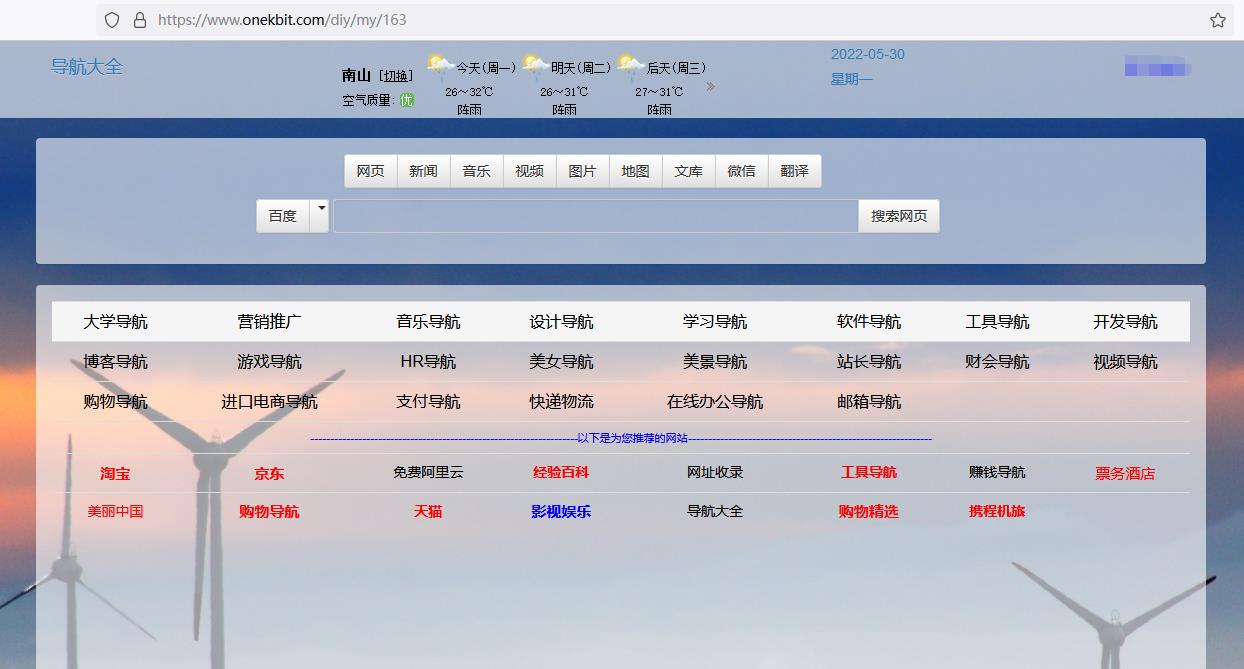Visit the red 工具导航 recommended link
This screenshot has width=1244, height=669.
(869, 472)
